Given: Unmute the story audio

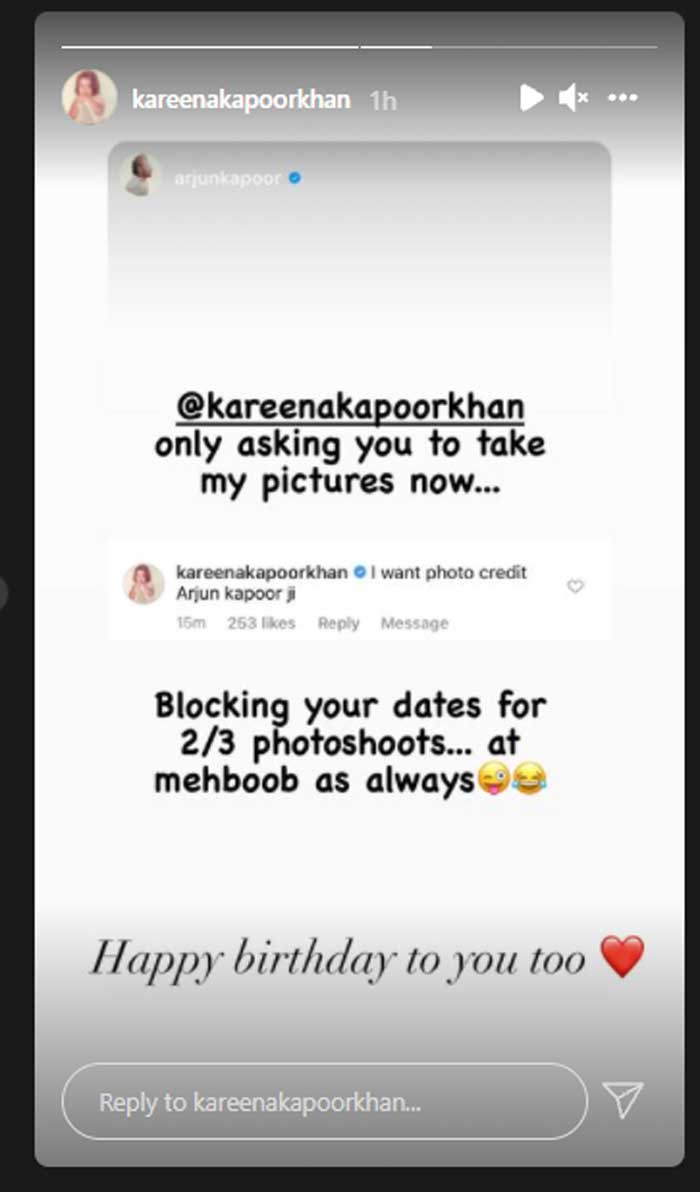Looking at the screenshot, I should (574, 97).
